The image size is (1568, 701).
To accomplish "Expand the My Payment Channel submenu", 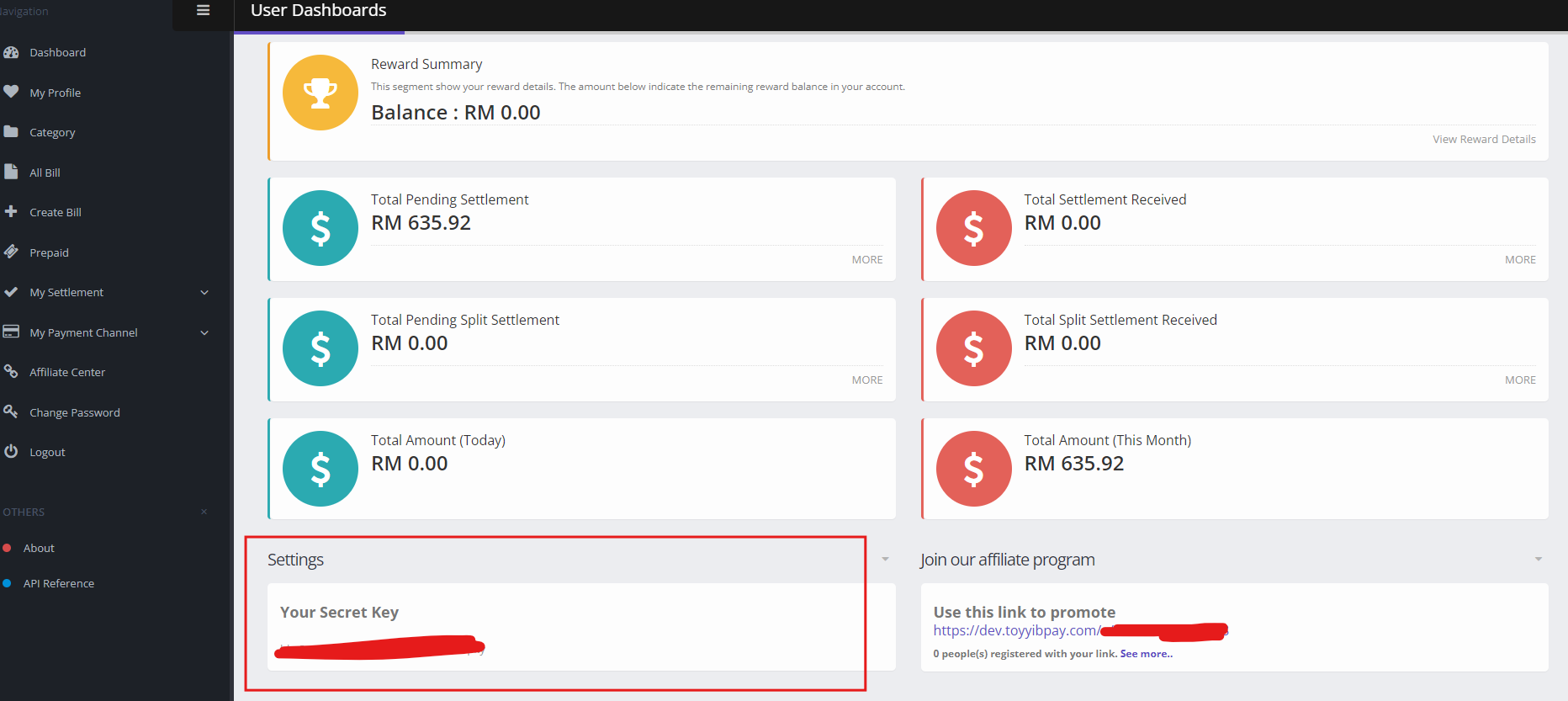I will (204, 332).
